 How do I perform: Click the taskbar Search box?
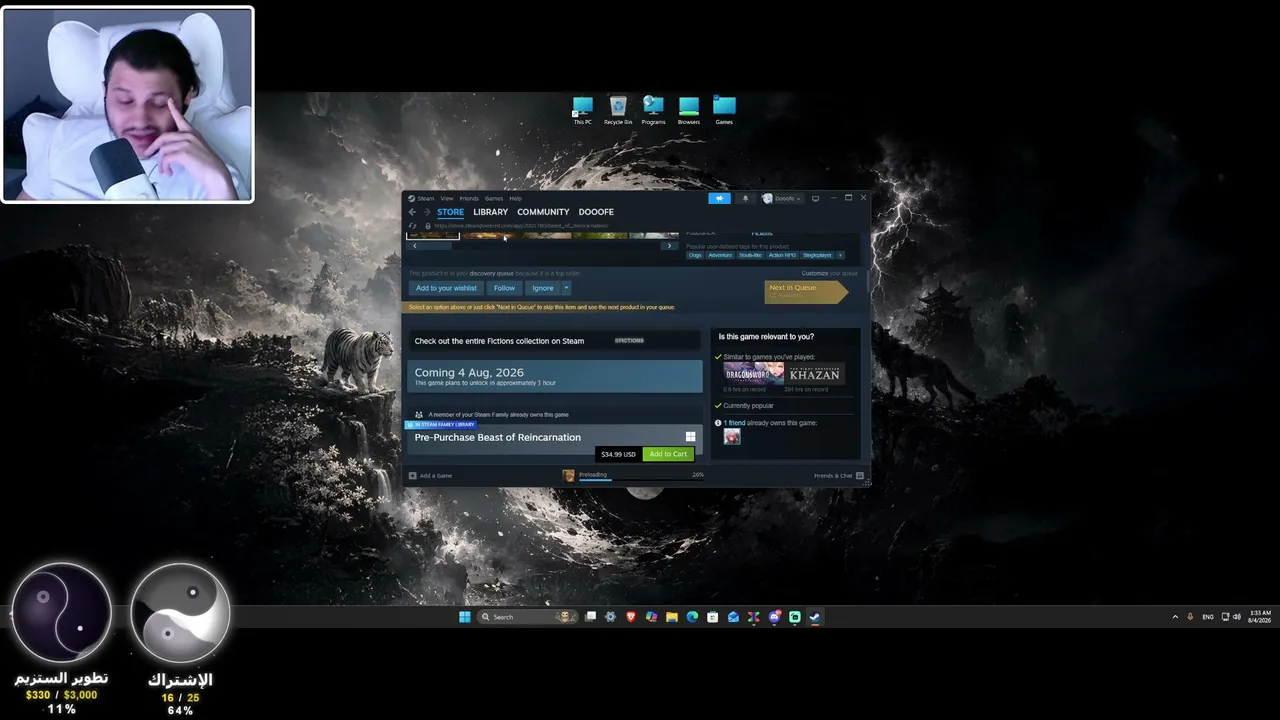click(x=528, y=617)
